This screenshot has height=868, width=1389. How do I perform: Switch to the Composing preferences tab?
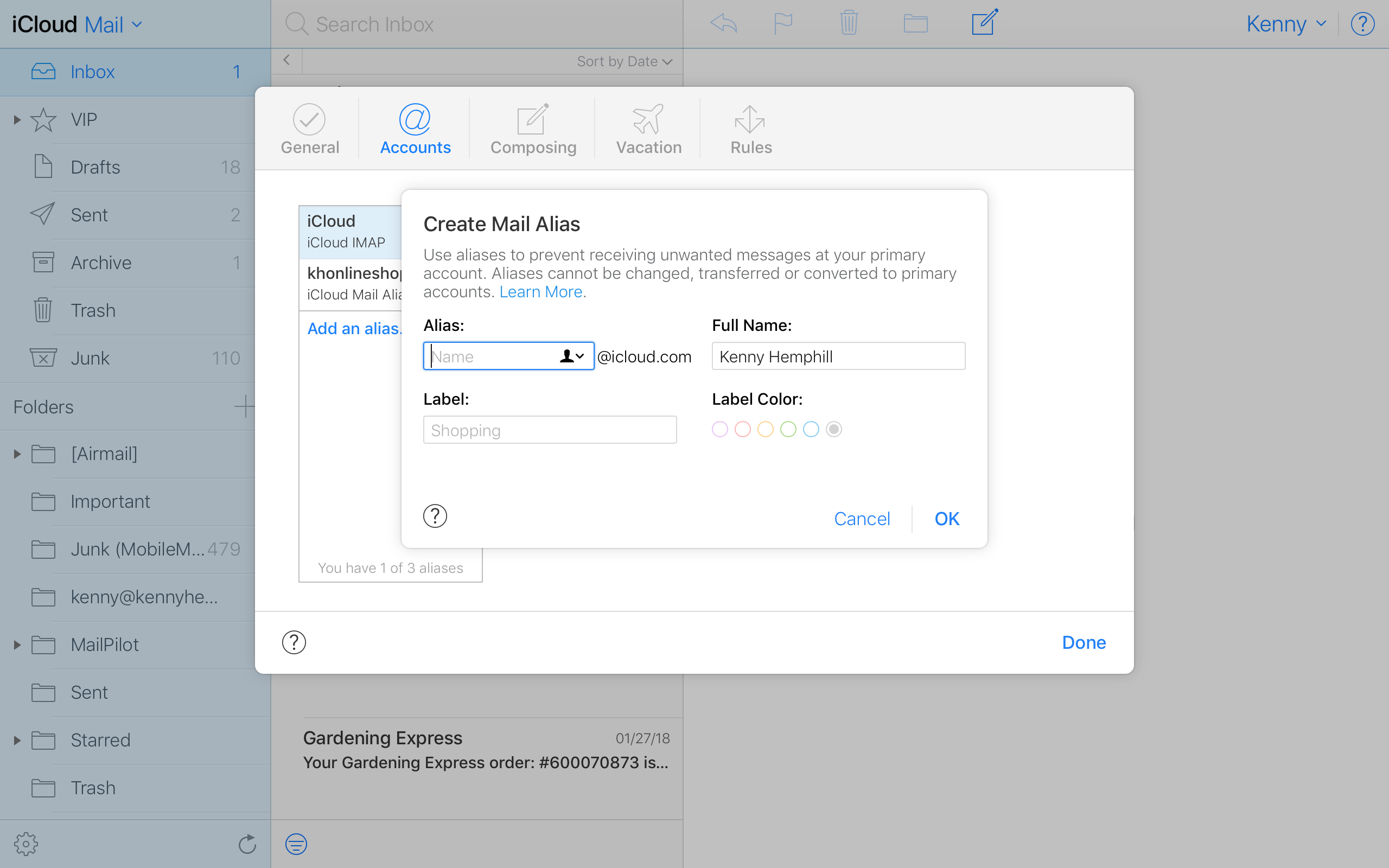[x=533, y=130]
